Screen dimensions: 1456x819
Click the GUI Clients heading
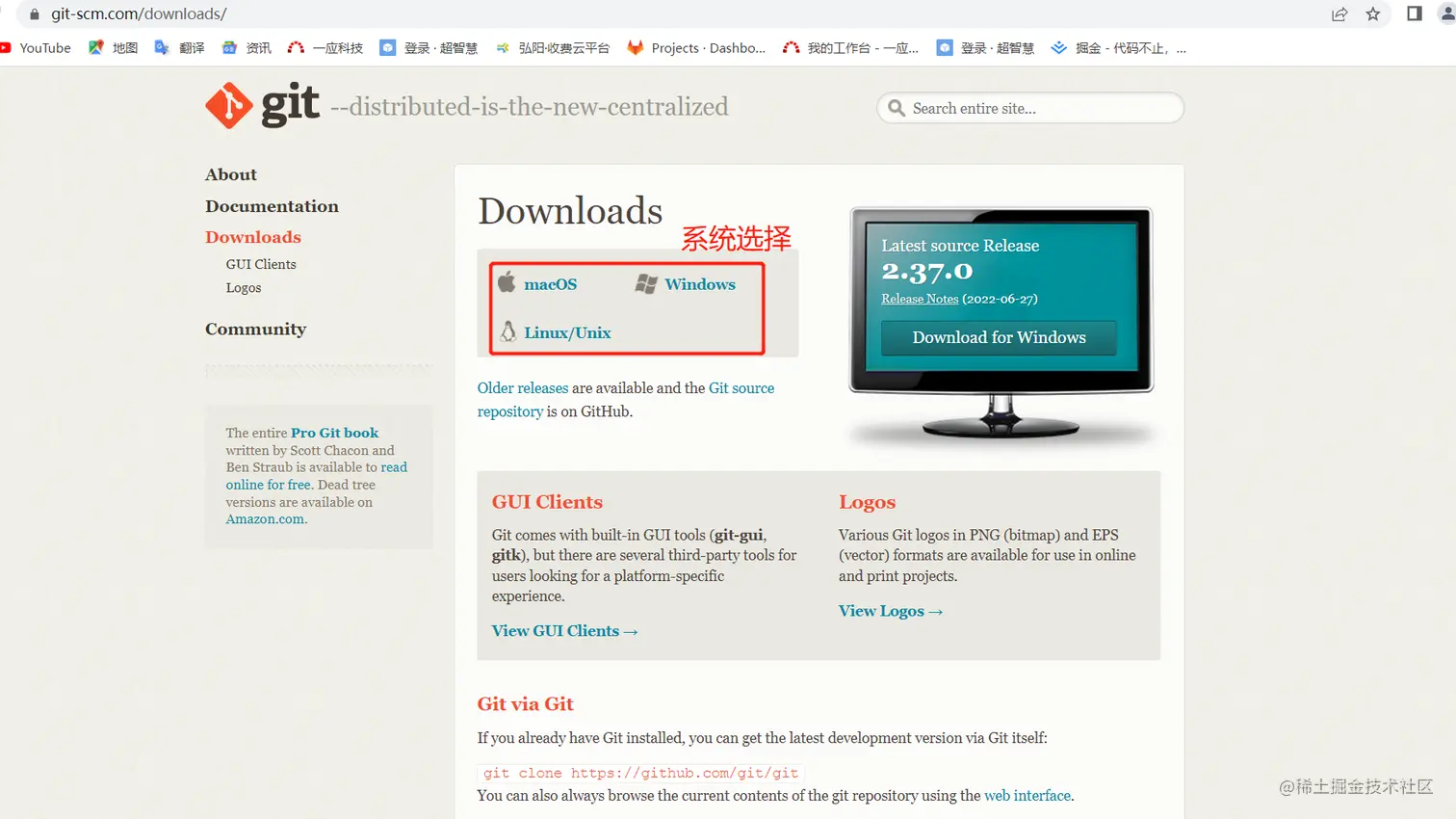547,502
